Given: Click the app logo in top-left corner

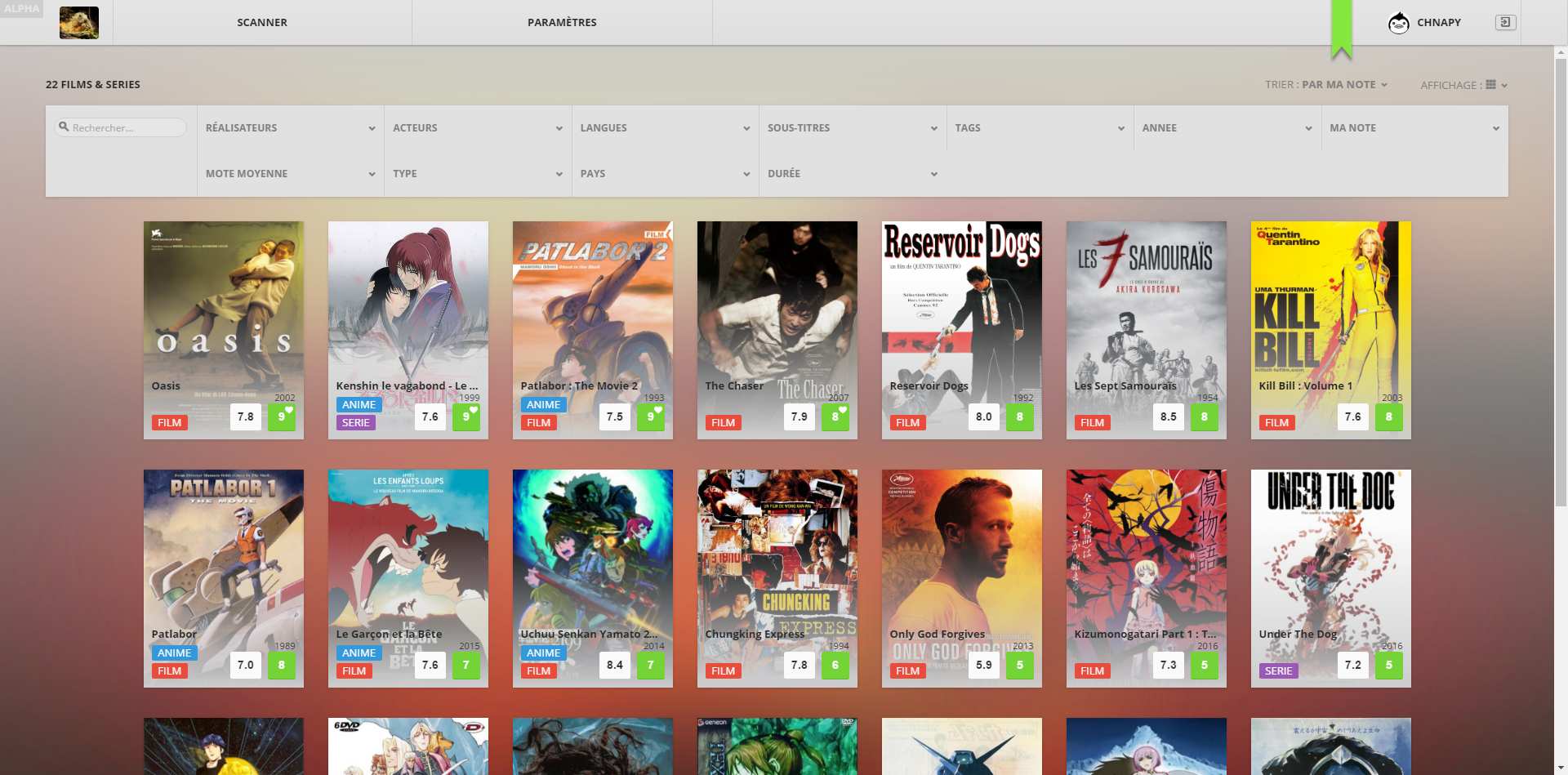Looking at the screenshot, I should pos(79,23).
